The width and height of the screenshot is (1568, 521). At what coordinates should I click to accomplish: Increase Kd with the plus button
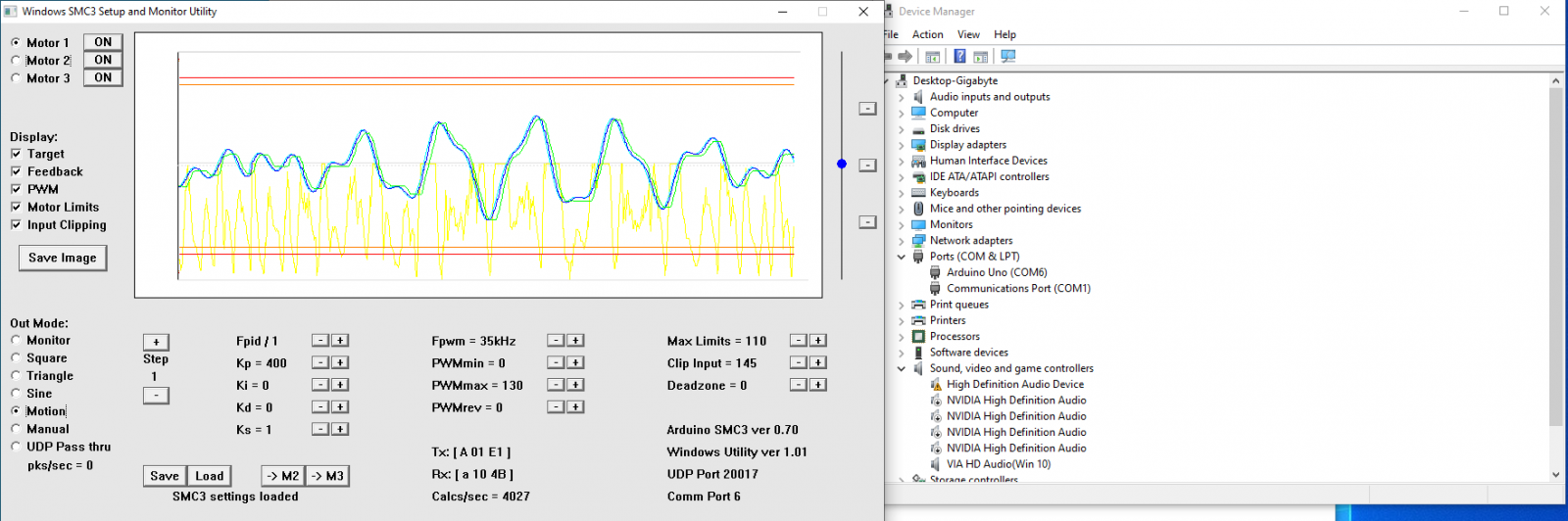pos(340,406)
